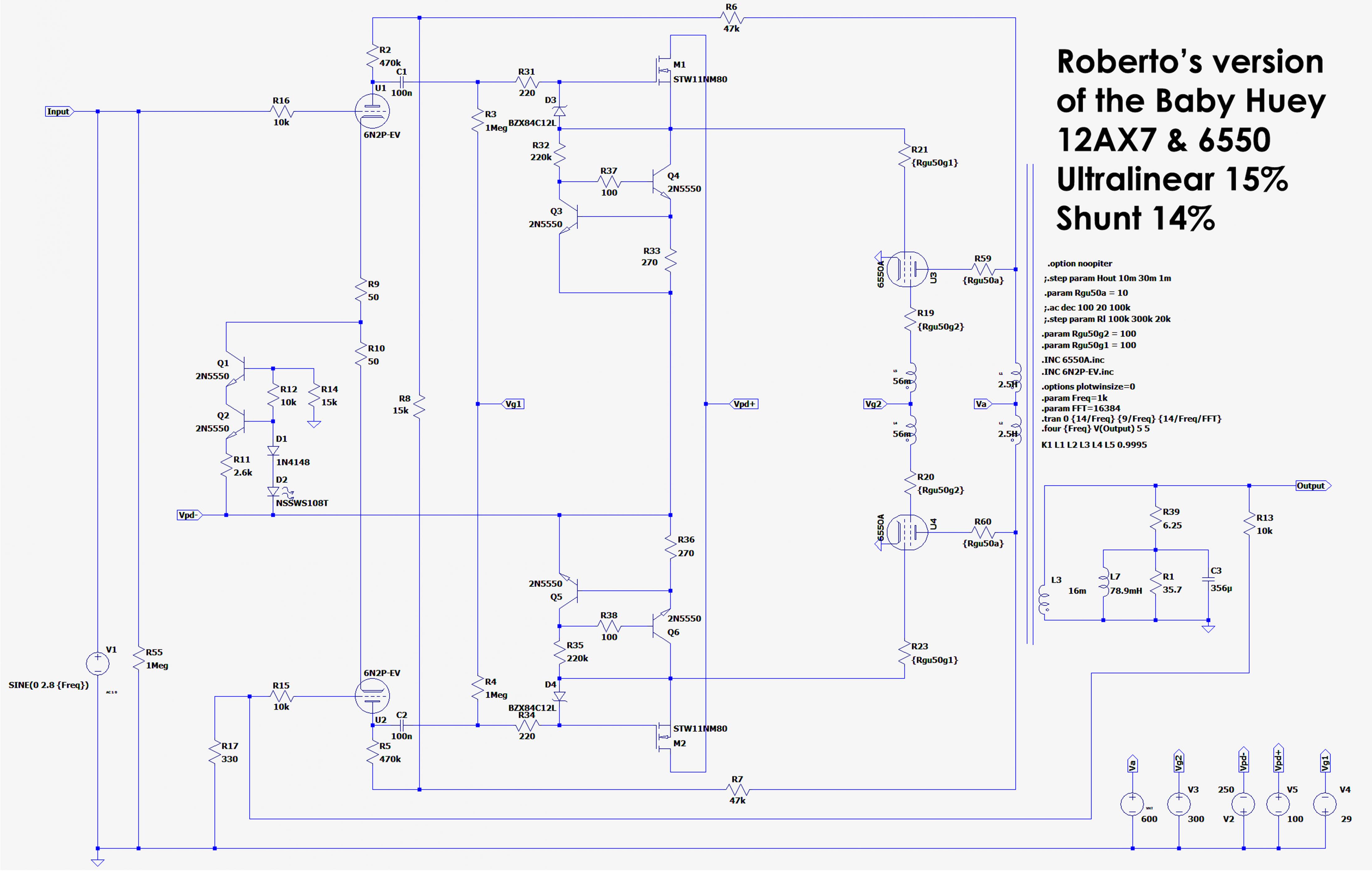
Task: Select the U2 6N2P-EV triode symbol
Action: pyautogui.click(x=372, y=696)
